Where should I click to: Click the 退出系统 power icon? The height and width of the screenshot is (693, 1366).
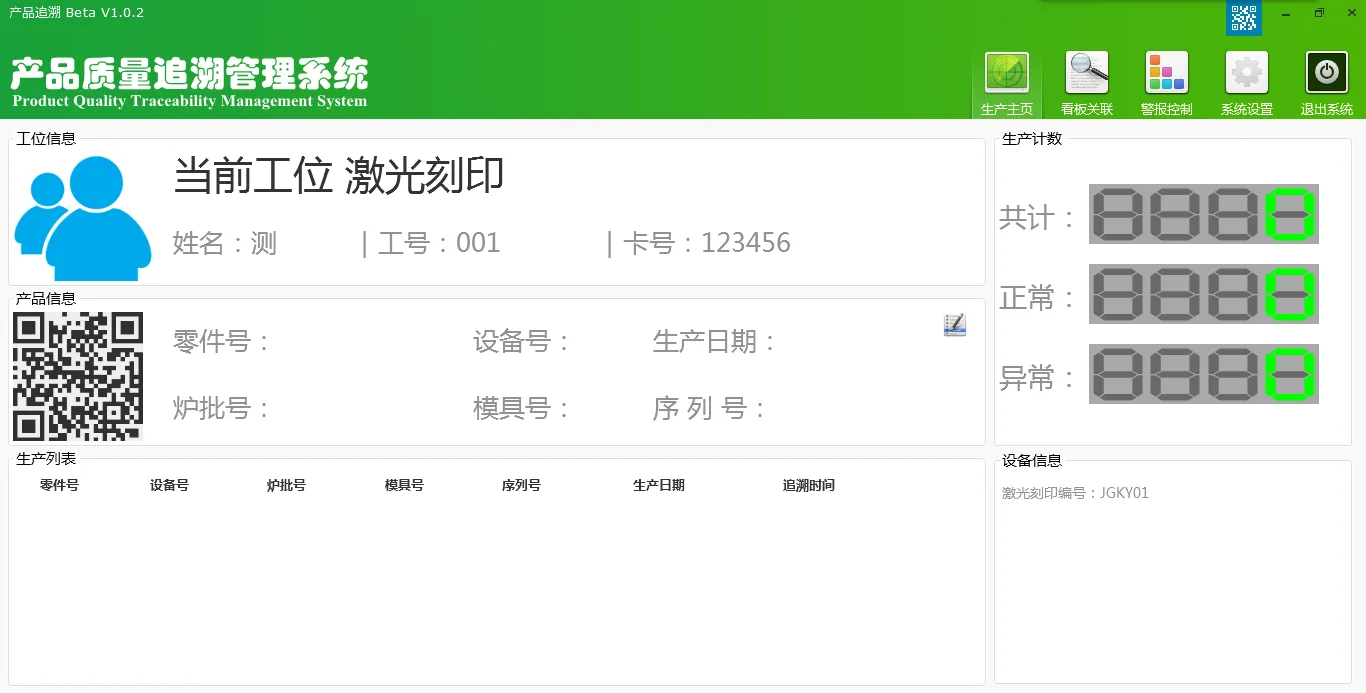pos(1326,74)
